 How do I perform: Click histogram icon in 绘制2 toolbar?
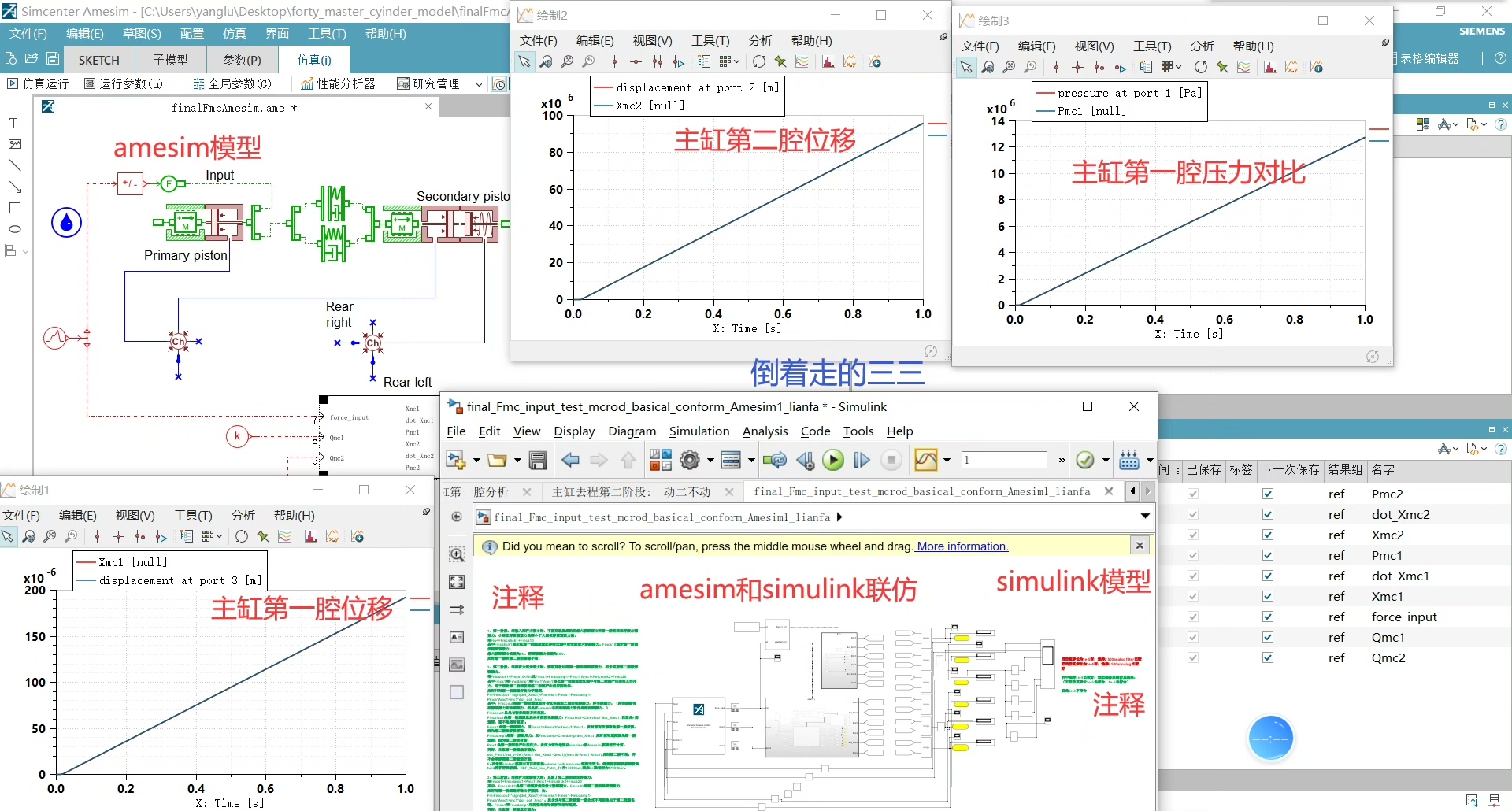coord(828,61)
